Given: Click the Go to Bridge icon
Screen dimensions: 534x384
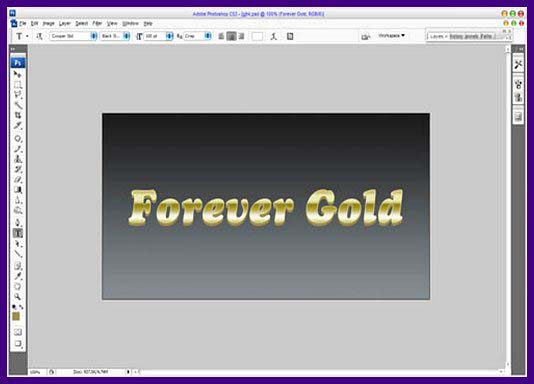Looking at the screenshot, I should pos(365,36).
